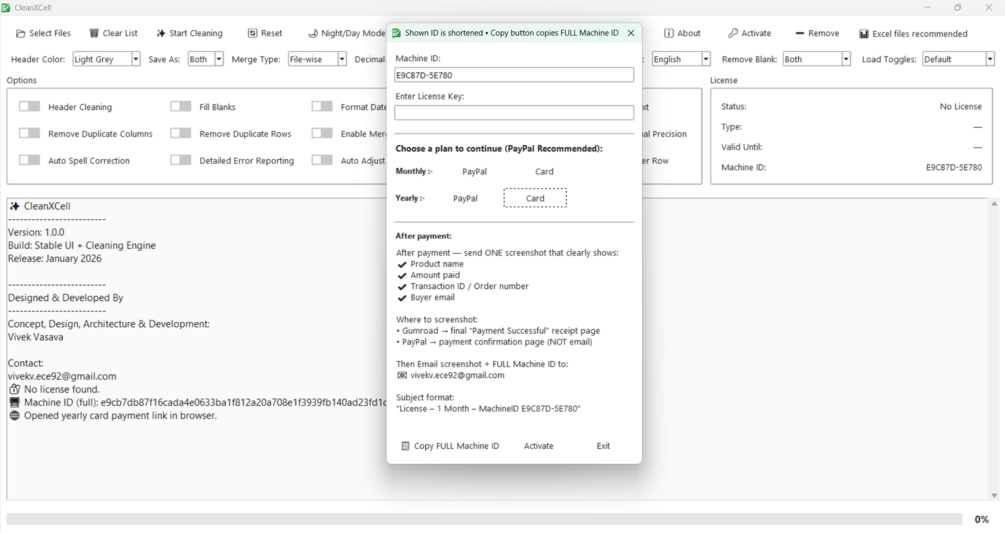
Task: Click the email envelope icon in dialog
Action: [x=402, y=375]
